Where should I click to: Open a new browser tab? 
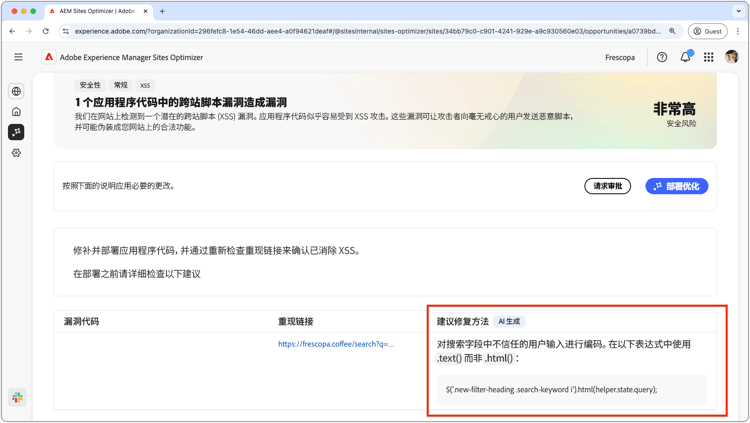click(162, 11)
